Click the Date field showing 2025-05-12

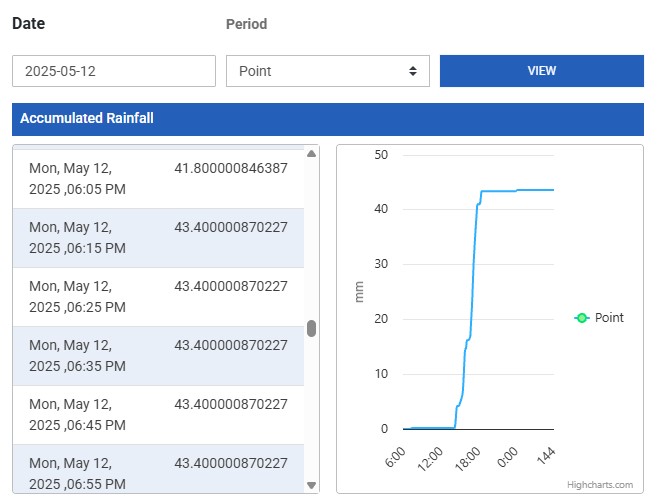[x=114, y=71]
